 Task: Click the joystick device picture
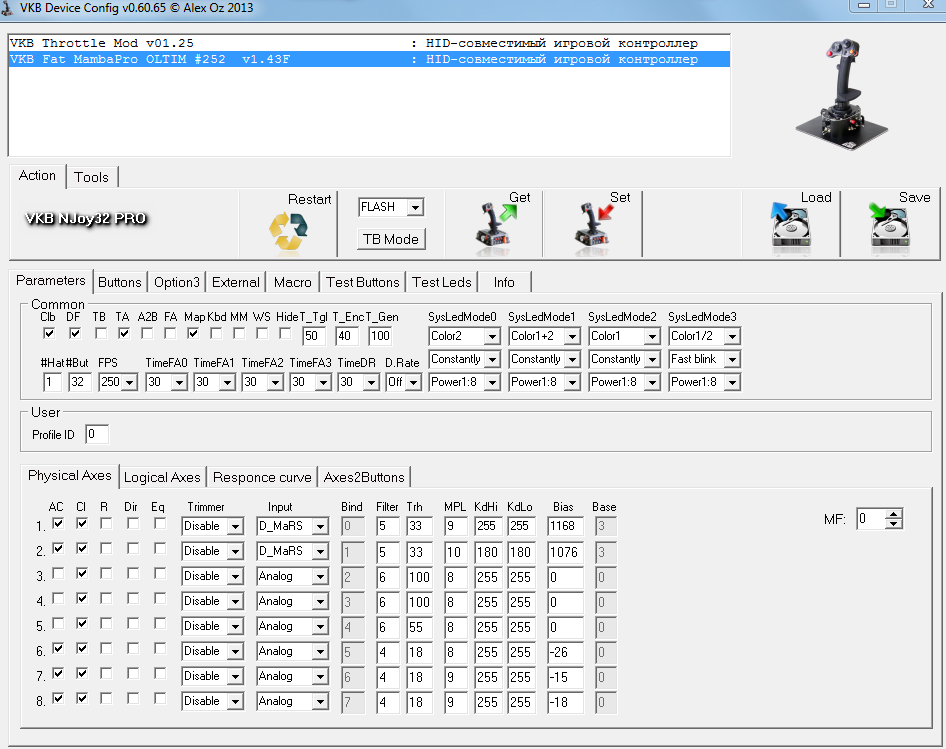[x=842, y=94]
